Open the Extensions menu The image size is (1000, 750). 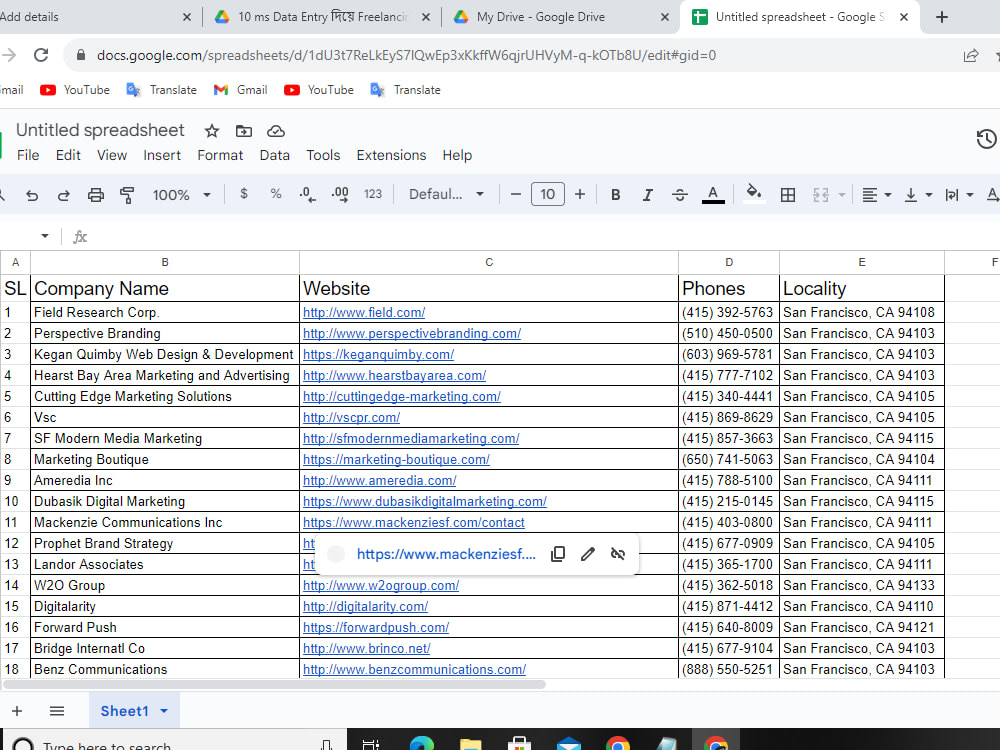[x=391, y=155]
